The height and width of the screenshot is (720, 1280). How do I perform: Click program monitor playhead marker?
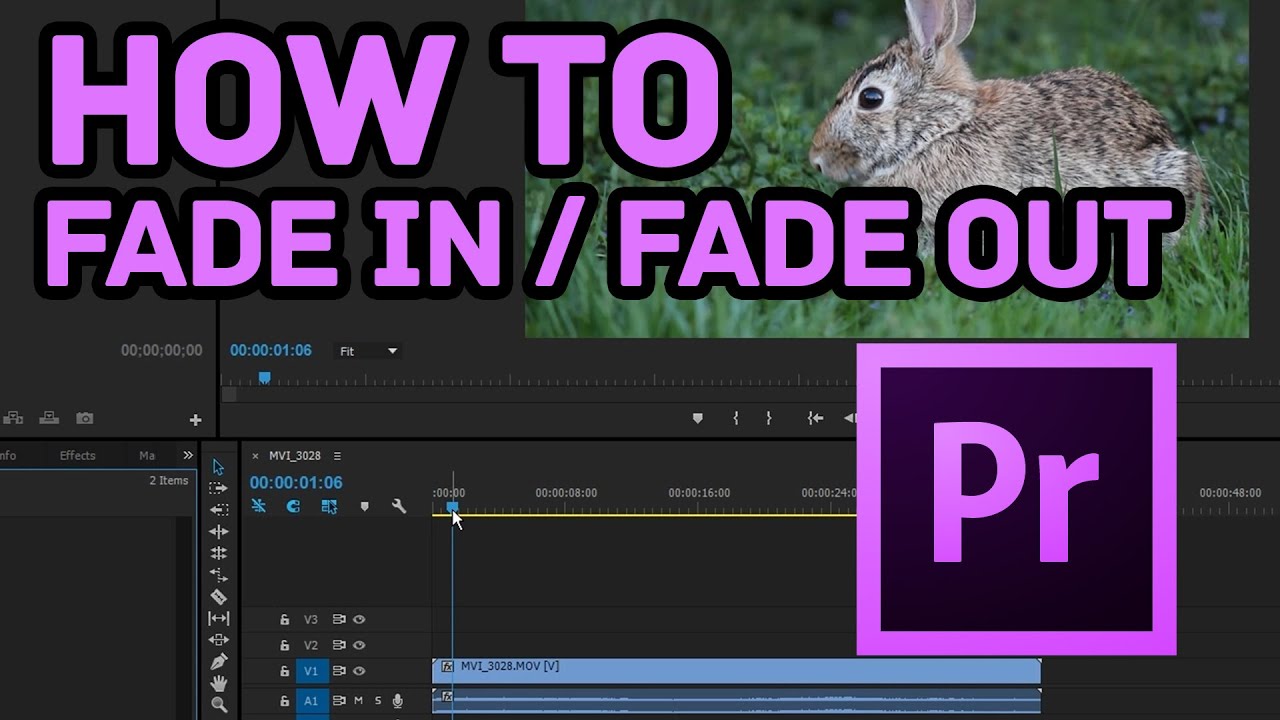tap(264, 378)
